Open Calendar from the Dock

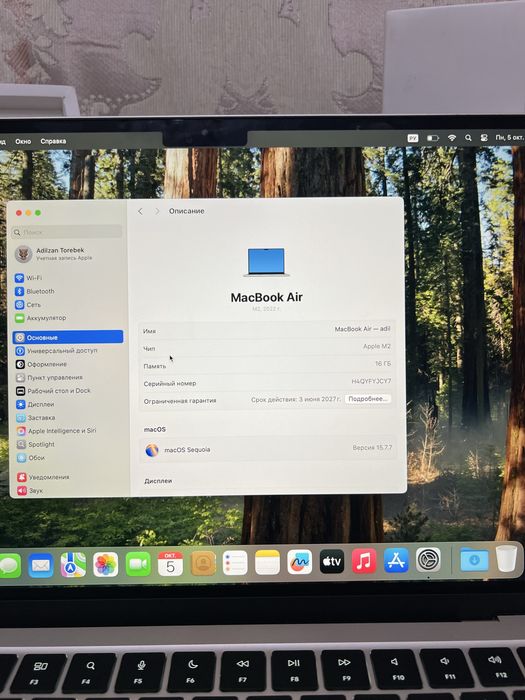point(170,563)
